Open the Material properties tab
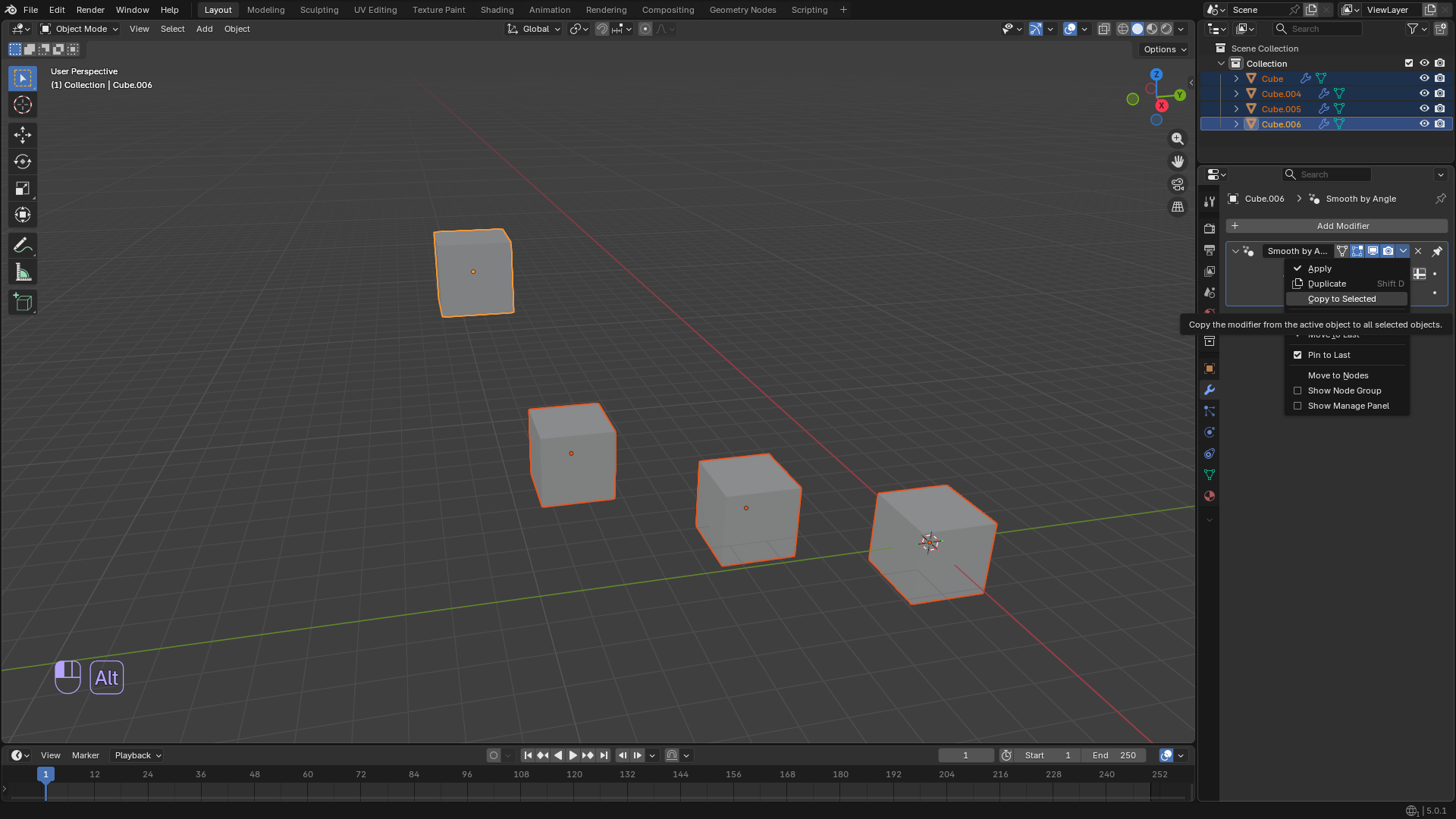This screenshot has width=1456, height=819. pos(1210,496)
